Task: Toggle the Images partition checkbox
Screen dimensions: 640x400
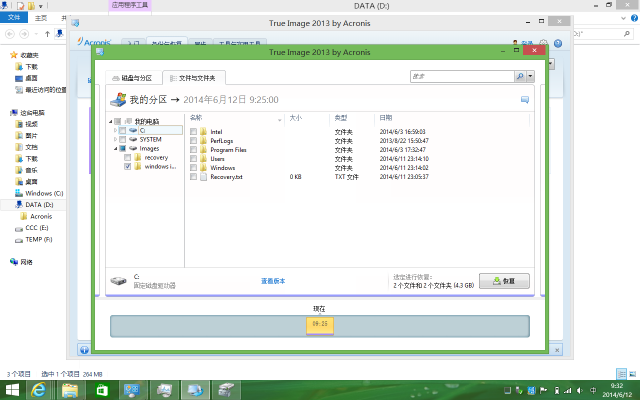Action: (x=122, y=149)
